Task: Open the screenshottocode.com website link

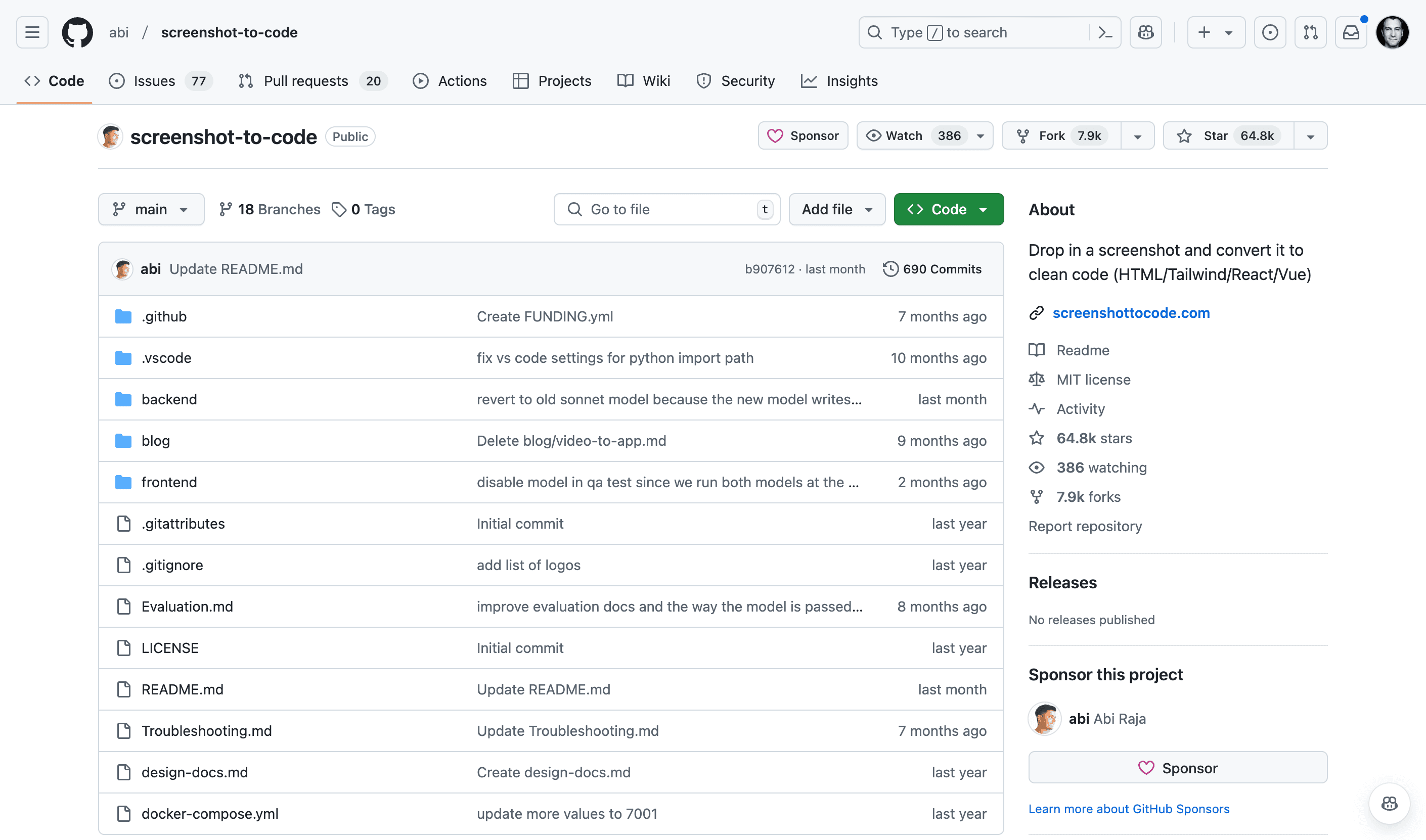Action: 1131,313
